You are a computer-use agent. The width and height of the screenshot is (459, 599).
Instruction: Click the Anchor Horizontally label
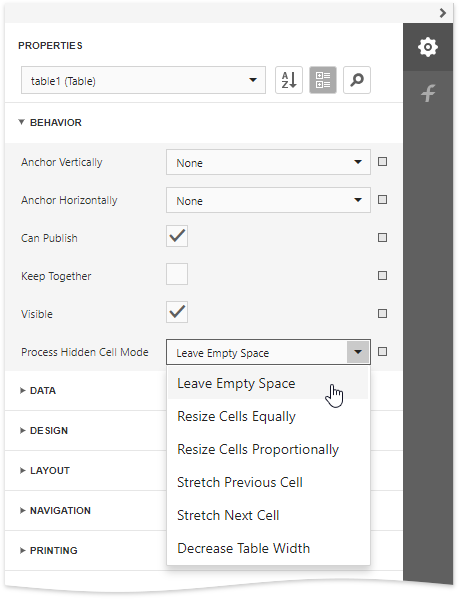(69, 200)
